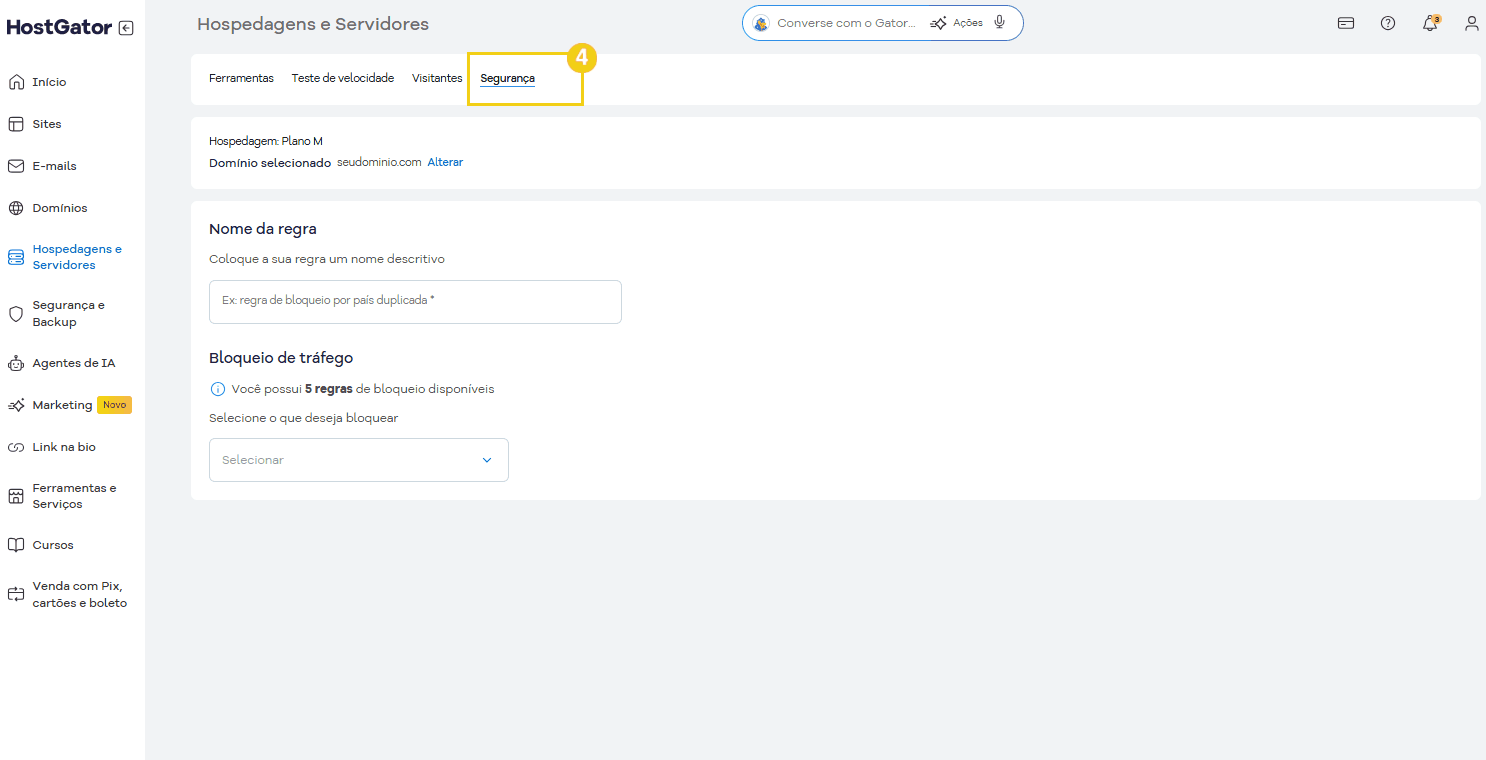Image resolution: width=1486 pixels, height=760 pixels.
Task: Activate the microphone in the Gator search bar
Action: point(998,22)
